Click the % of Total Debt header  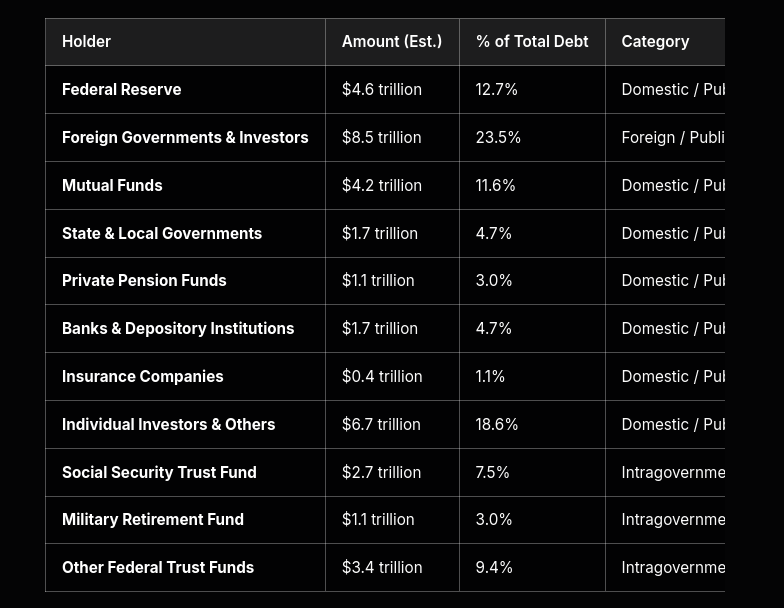coord(532,42)
